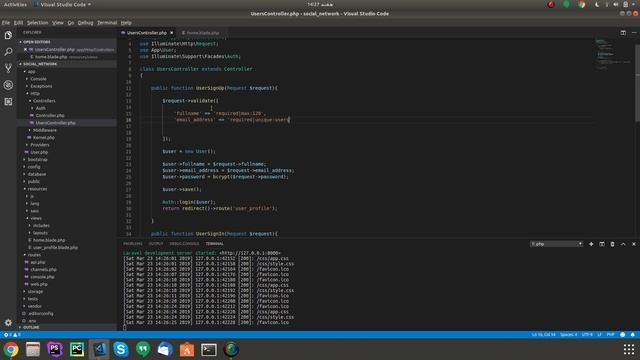The height and width of the screenshot is (360, 640).
Task: Expand the Providers folder
Action: pyautogui.click(x=40, y=145)
